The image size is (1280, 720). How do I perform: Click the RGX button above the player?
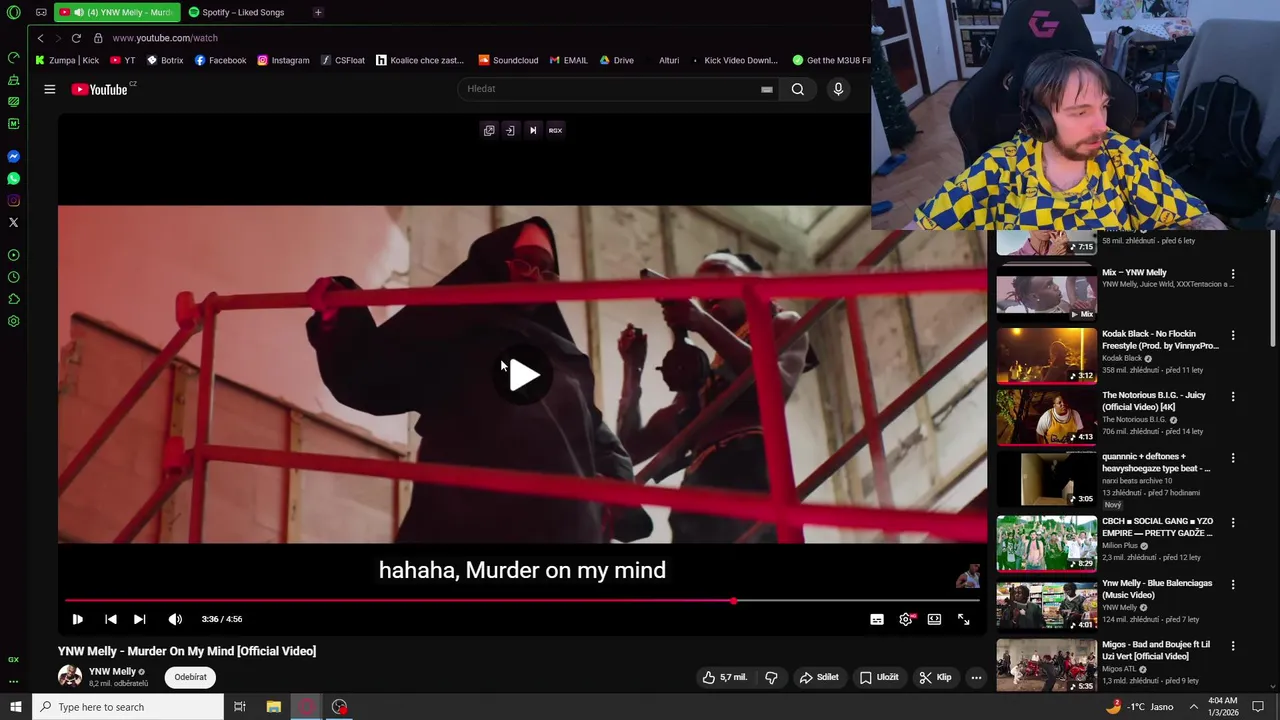555,130
